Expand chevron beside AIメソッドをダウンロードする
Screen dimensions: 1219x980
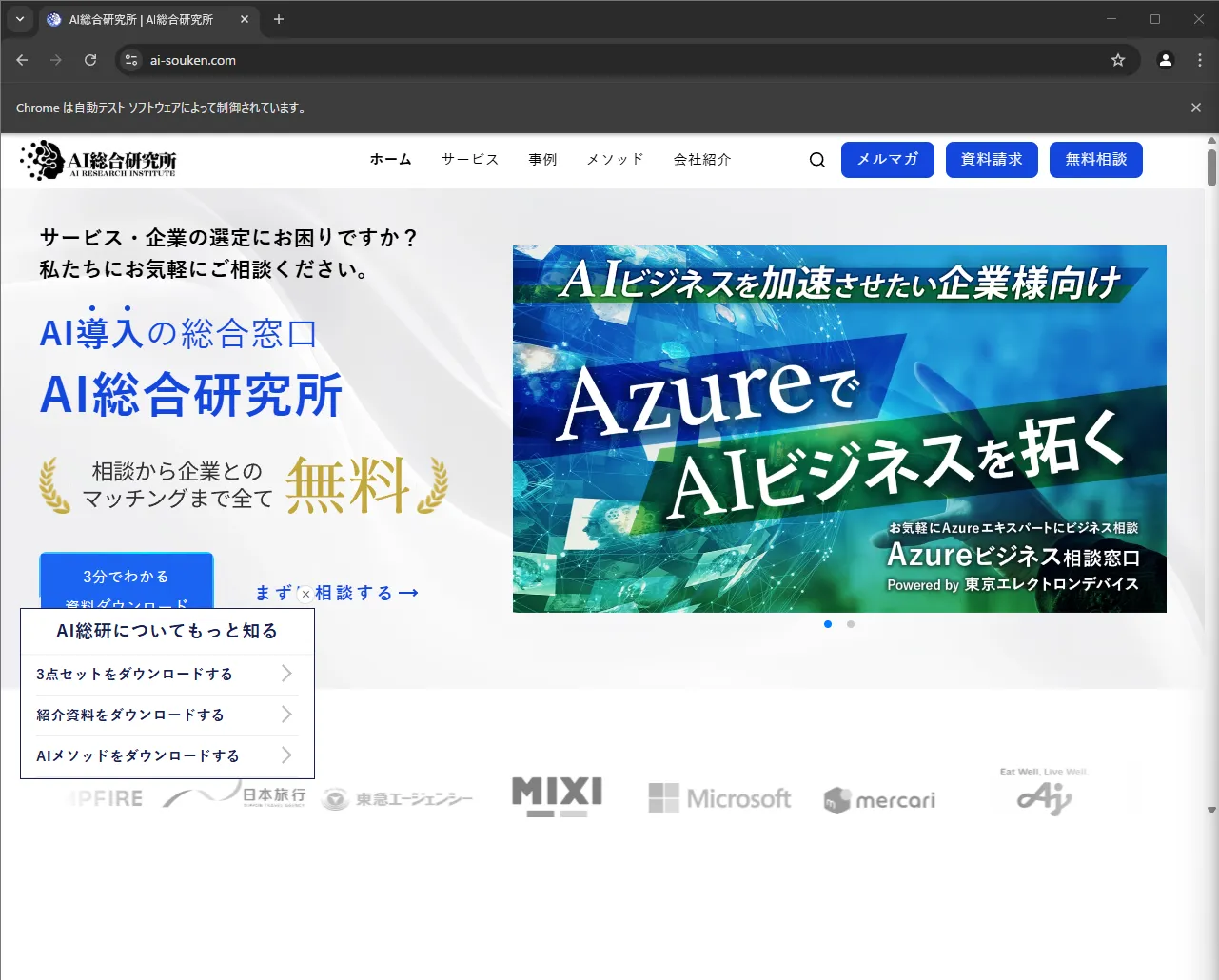pyautogui.click(x=286, y=755)
